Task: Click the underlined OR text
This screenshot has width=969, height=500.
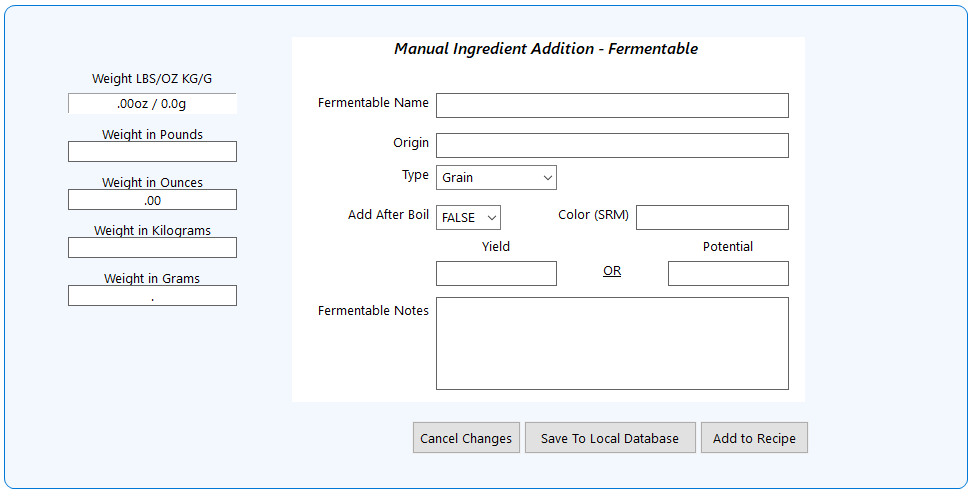Action: point(612,271)
